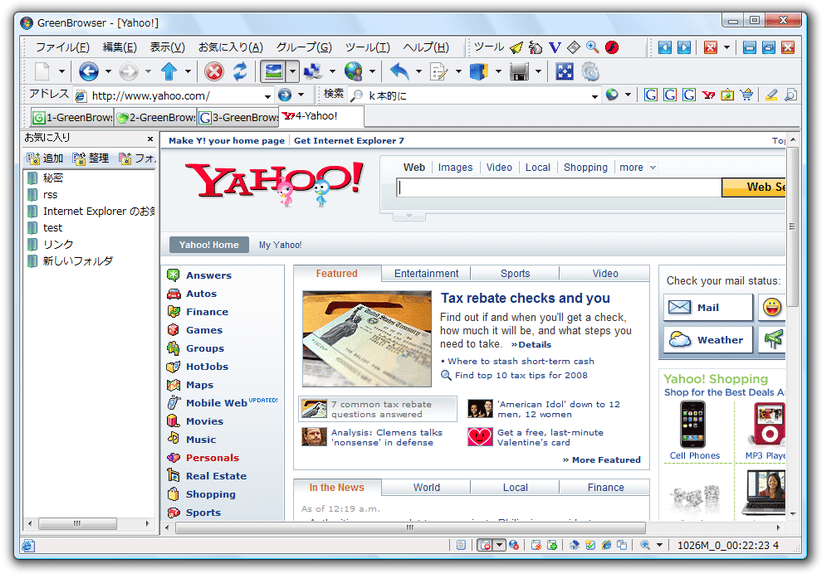The image size is (822, 574).
Task: Open the リンク favorites folder
Action: (x=51, y=244)
